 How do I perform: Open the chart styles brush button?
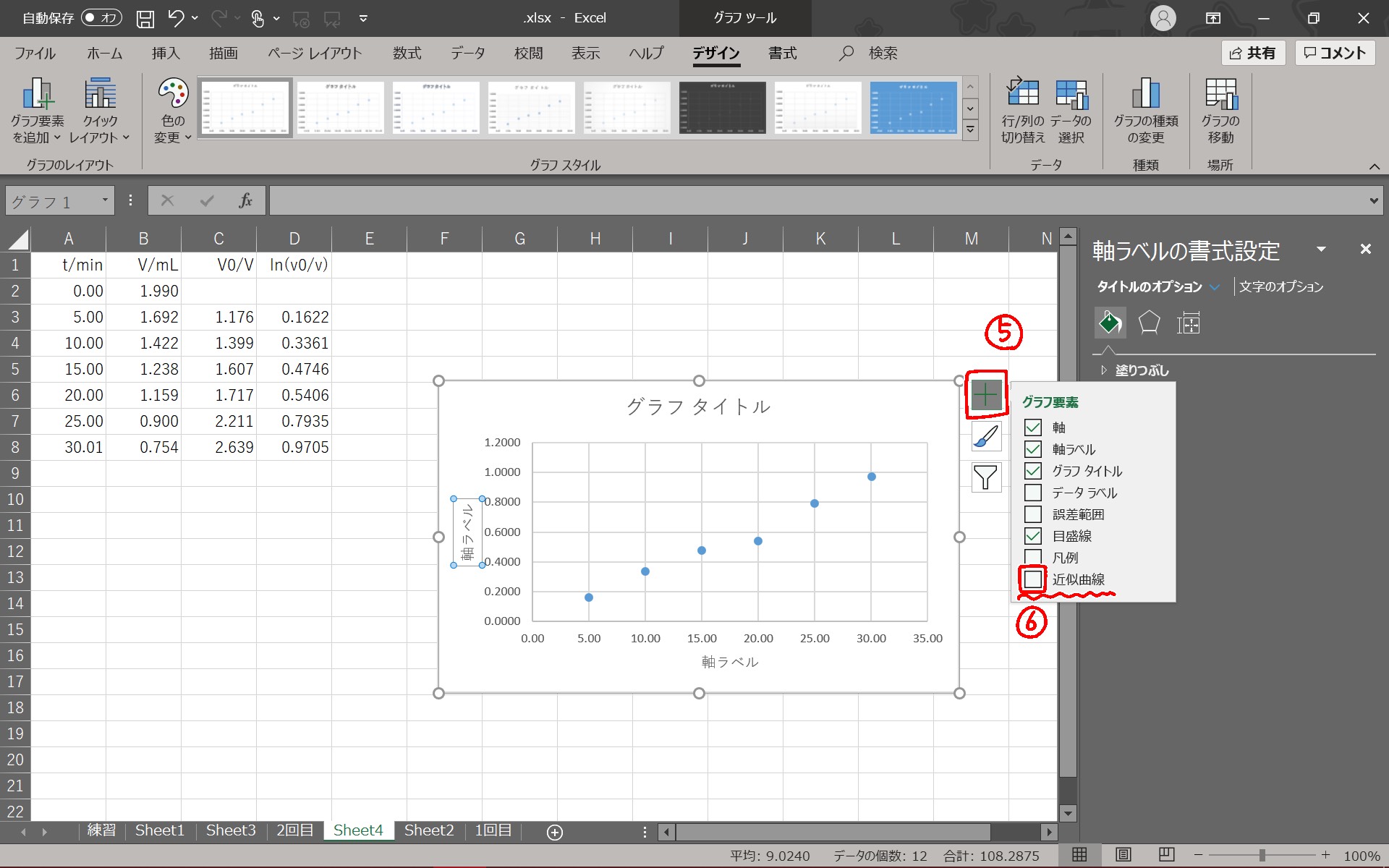point(985,436)
